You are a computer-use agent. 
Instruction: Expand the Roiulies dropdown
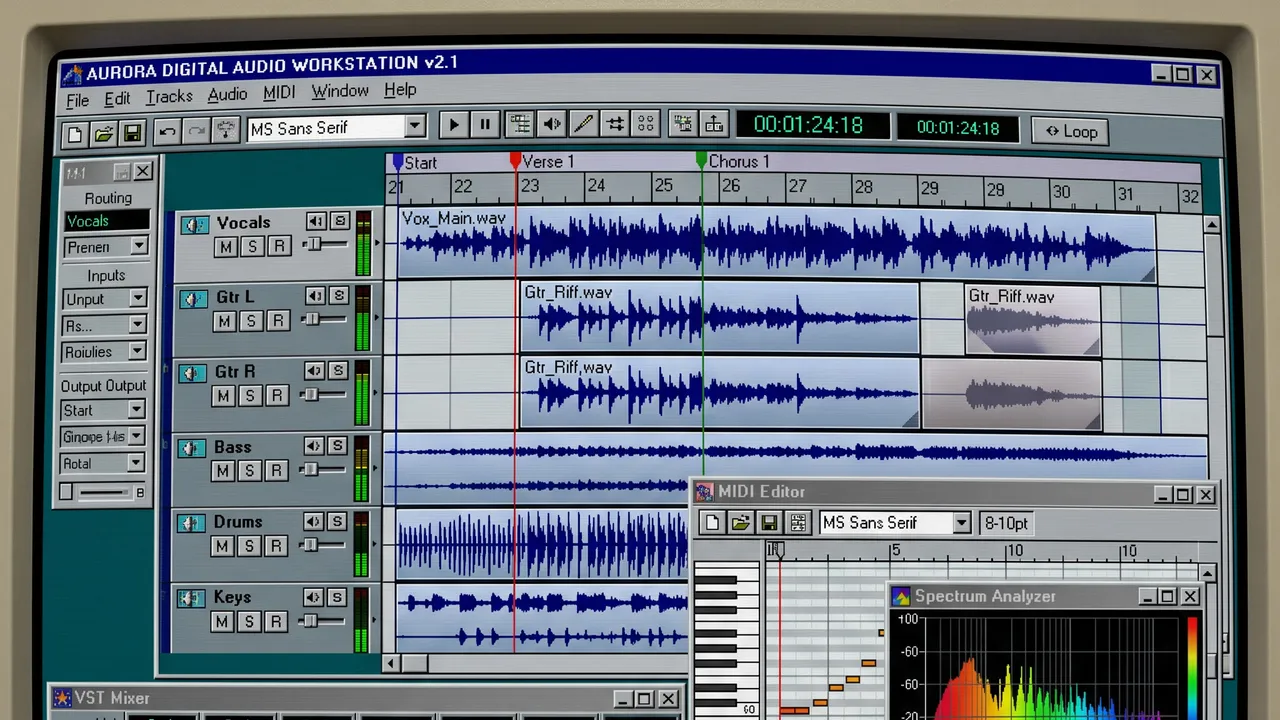tap(137, 351)
